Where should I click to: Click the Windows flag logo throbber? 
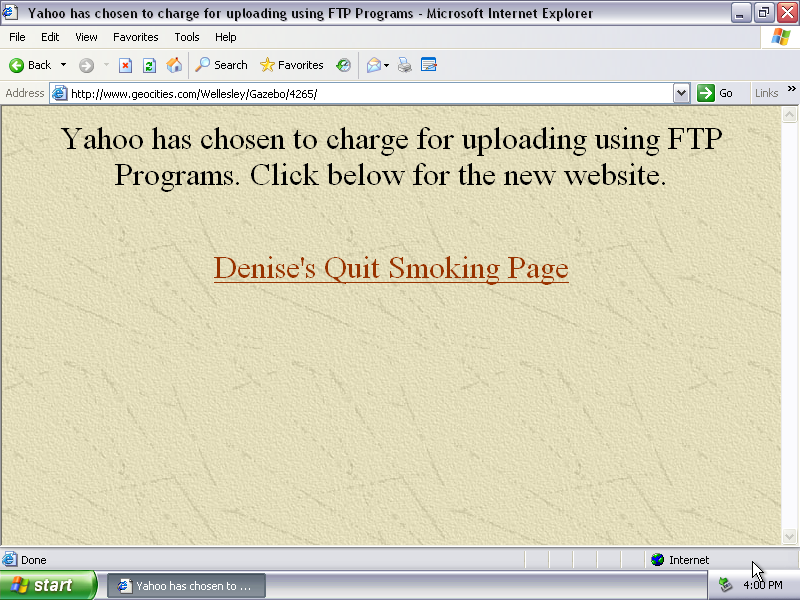(780, 37)
